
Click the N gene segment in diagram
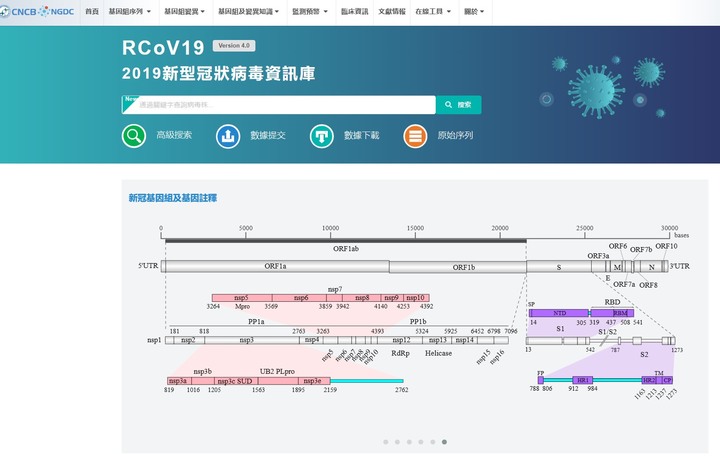click(x=651, y=267)
